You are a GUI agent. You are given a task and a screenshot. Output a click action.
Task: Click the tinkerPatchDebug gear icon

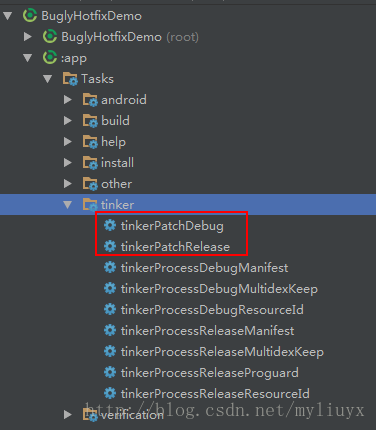point(110,226)
